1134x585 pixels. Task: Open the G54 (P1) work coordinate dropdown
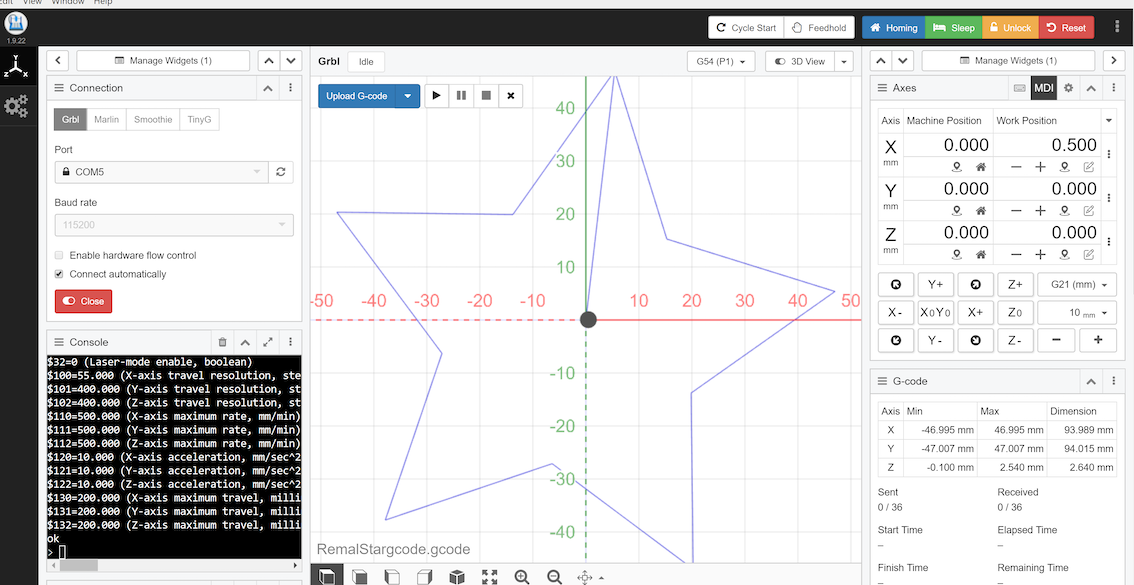click(x=721, y=61)
